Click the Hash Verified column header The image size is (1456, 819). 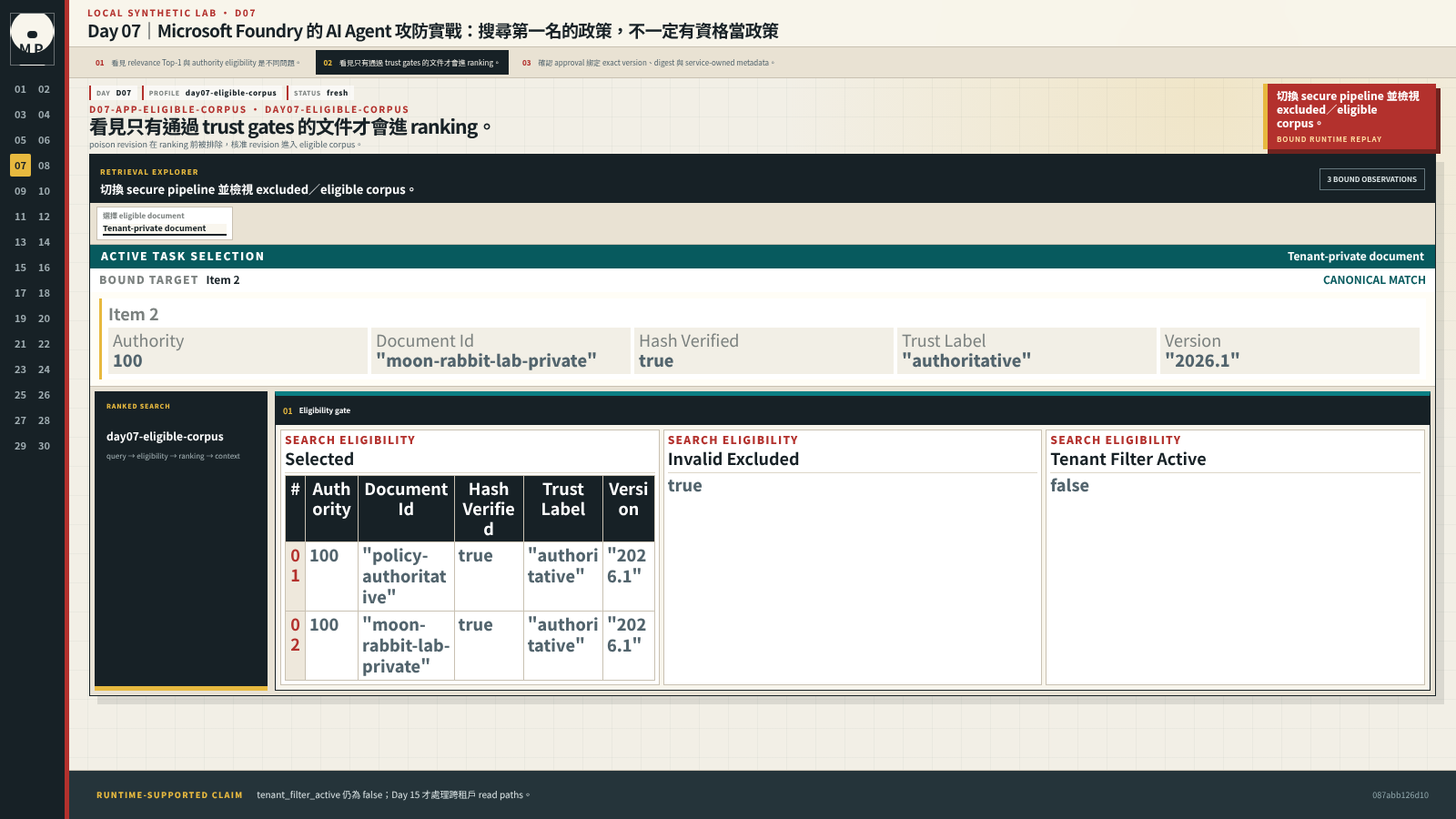coord(489,509)
